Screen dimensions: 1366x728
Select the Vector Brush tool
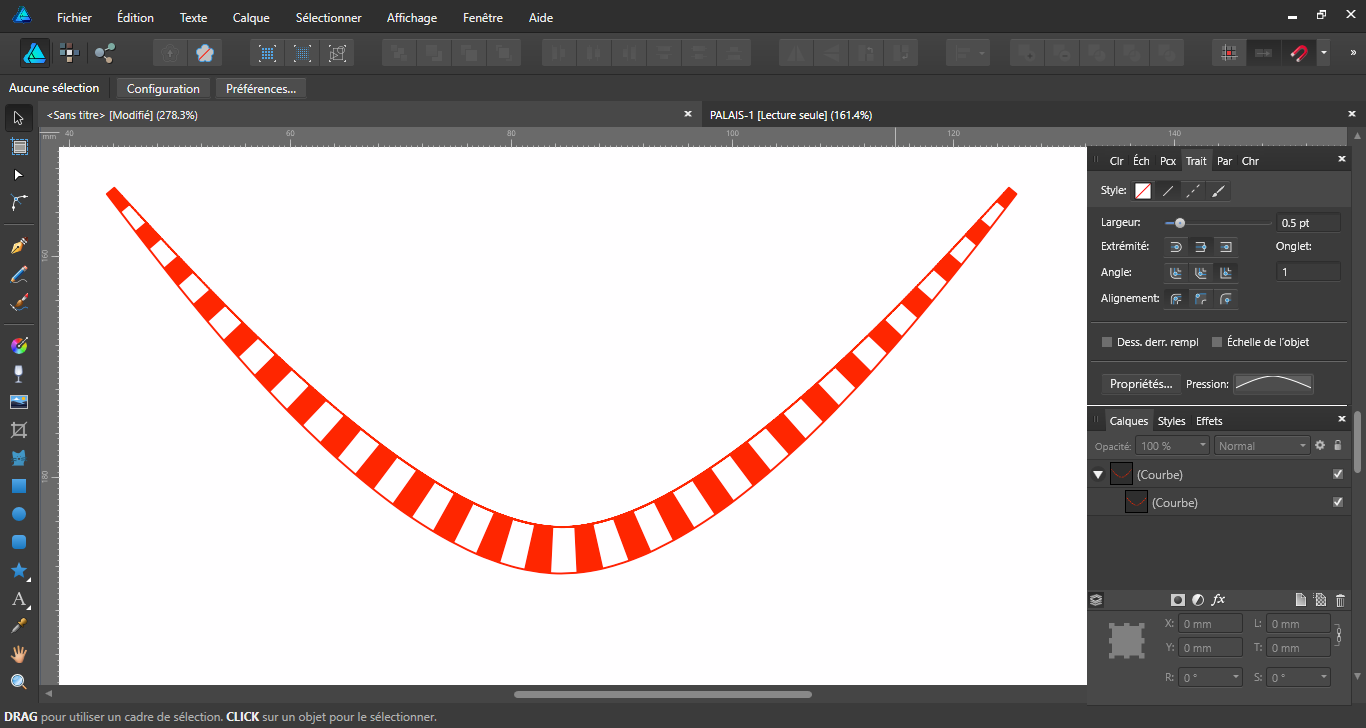(x=18, y=302)
